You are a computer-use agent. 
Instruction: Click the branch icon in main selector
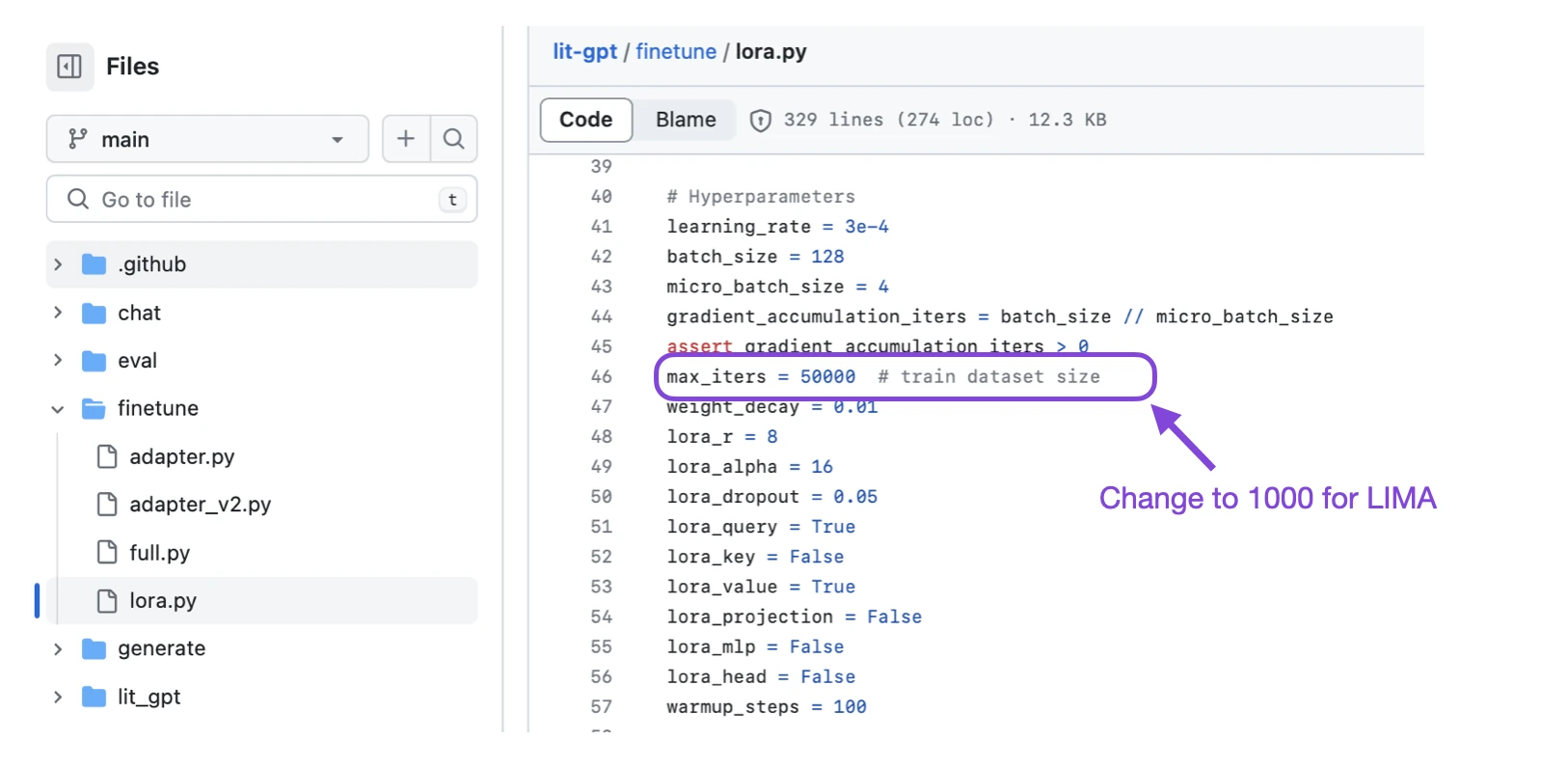(78, 139)
